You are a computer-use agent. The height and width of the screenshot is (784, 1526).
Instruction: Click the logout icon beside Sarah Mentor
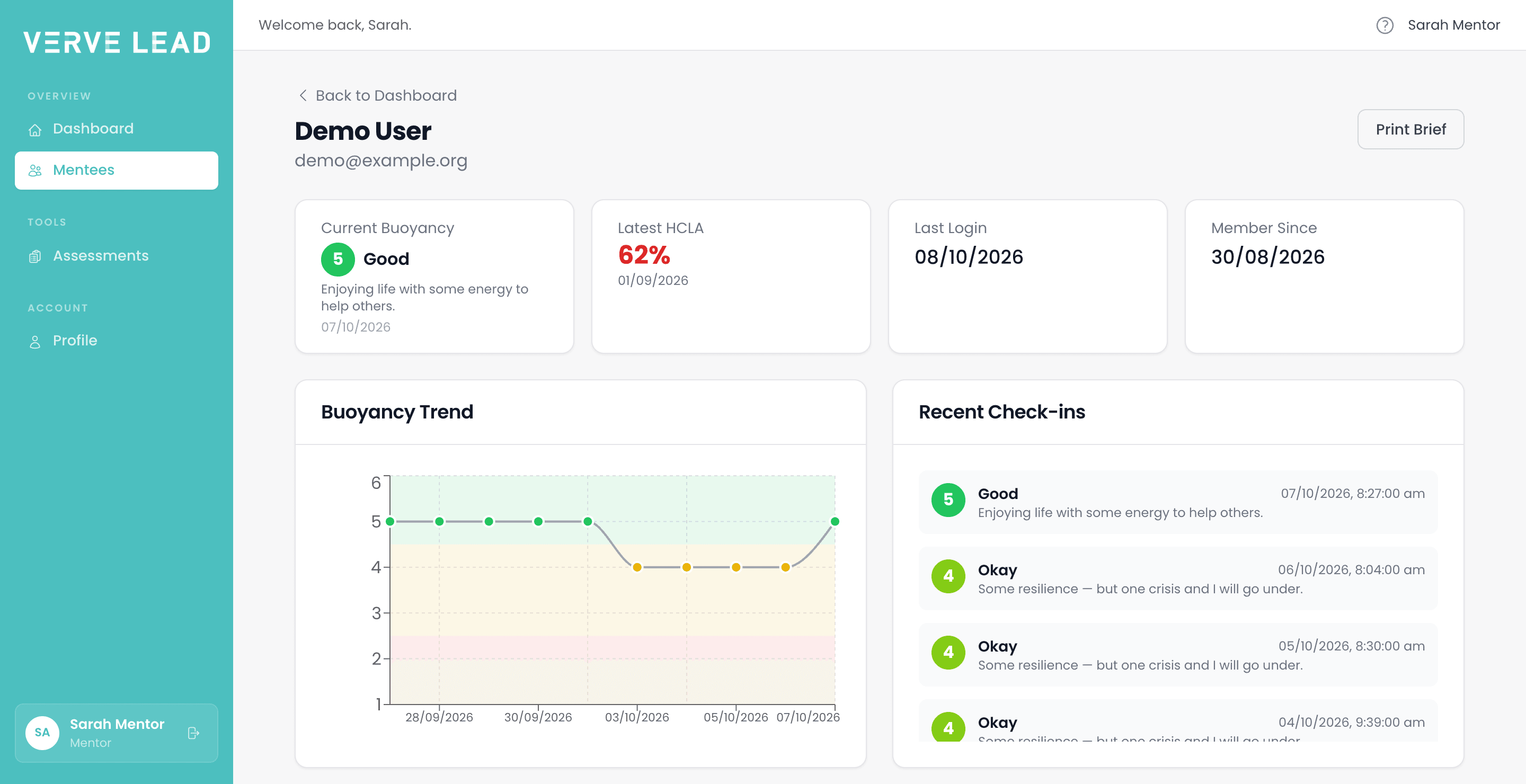pos(194,733)
